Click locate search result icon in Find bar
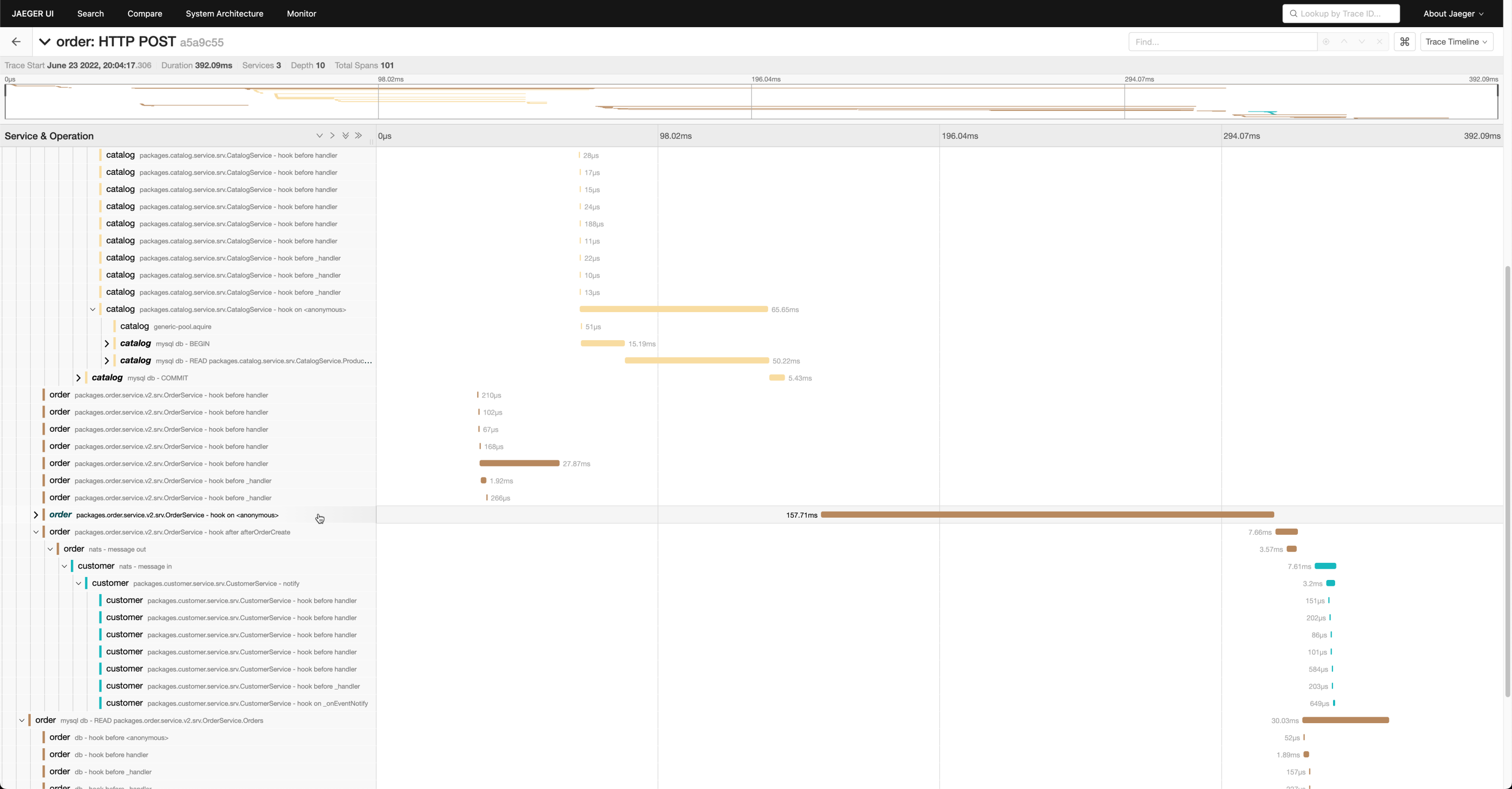The image size is (1512, 789). coord(1326,42)
